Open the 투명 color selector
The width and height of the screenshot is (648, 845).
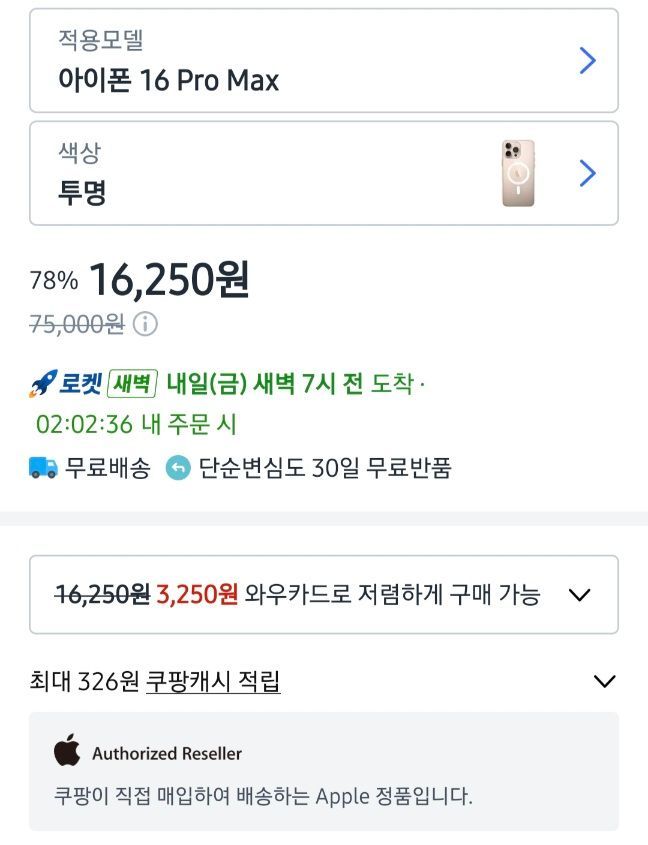pyautogui.click(x=83, y=192)
